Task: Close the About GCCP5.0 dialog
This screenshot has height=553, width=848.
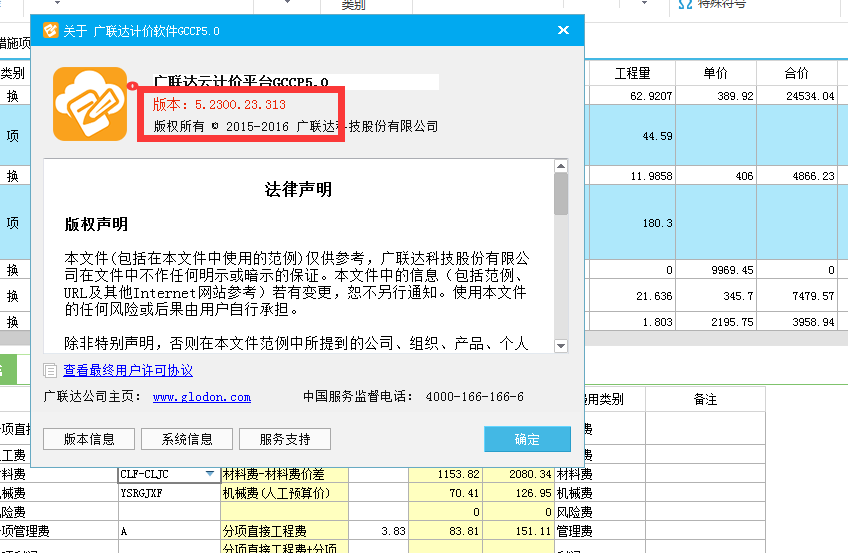Action: (x=563, y=30)
